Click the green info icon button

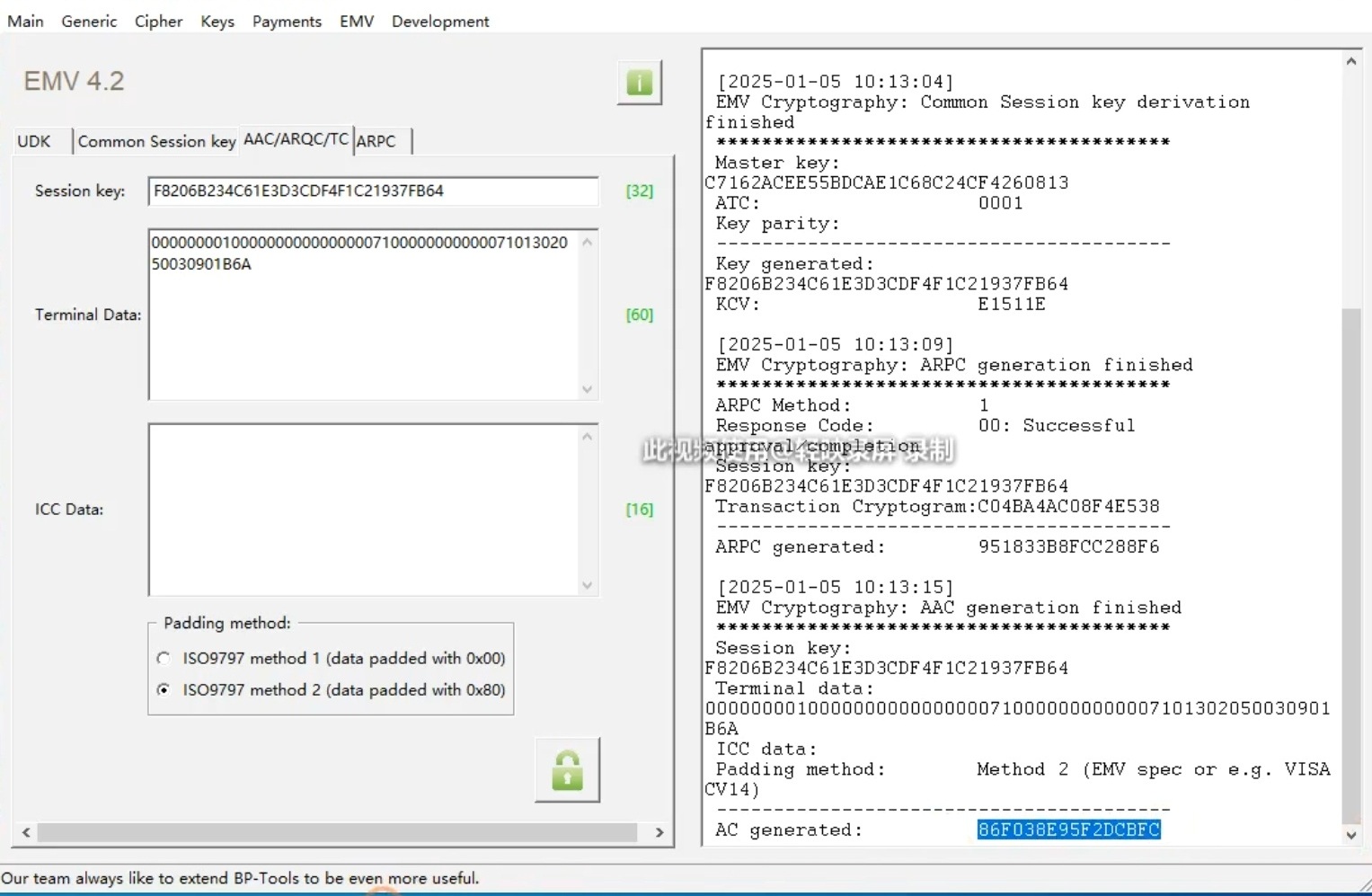click(x=639, y=83)
